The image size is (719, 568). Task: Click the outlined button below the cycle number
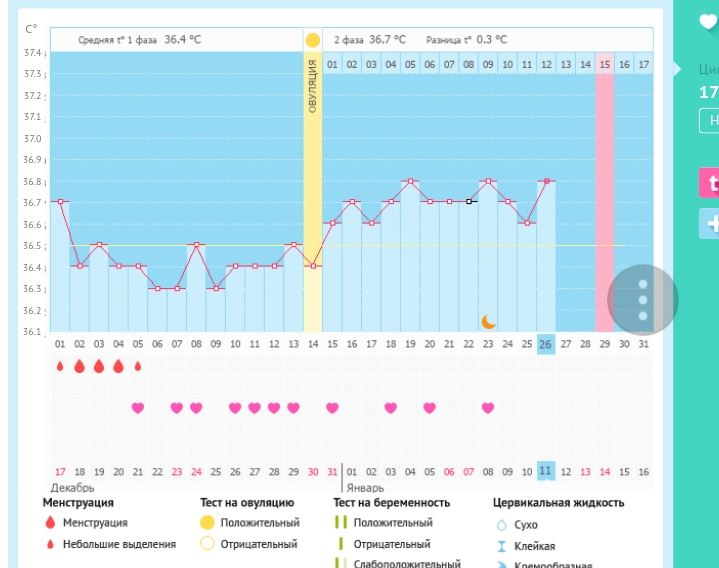pyautogui.click(x=710, y=120)
